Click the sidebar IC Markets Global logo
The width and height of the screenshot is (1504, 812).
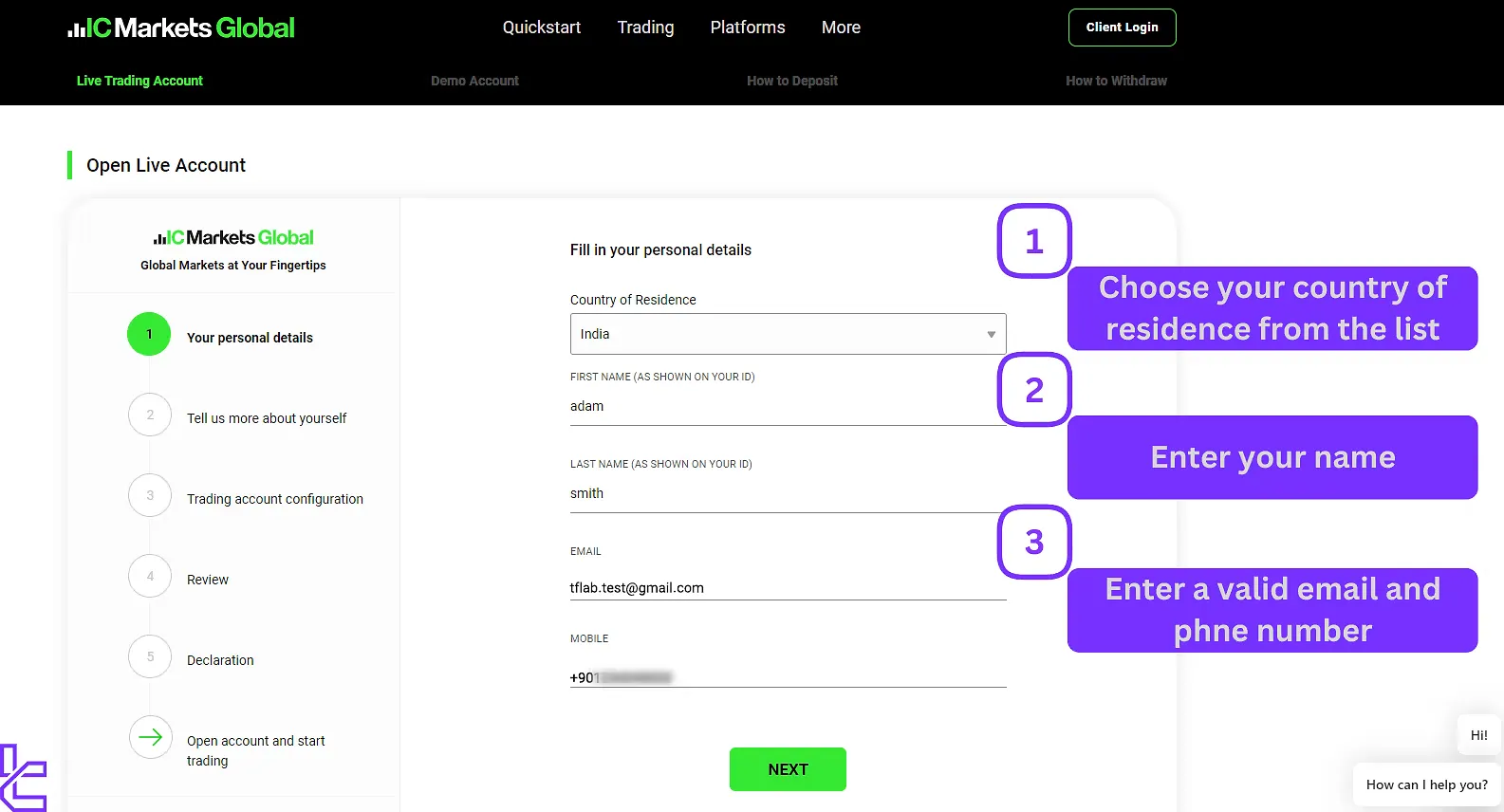(x=233, y=237)
